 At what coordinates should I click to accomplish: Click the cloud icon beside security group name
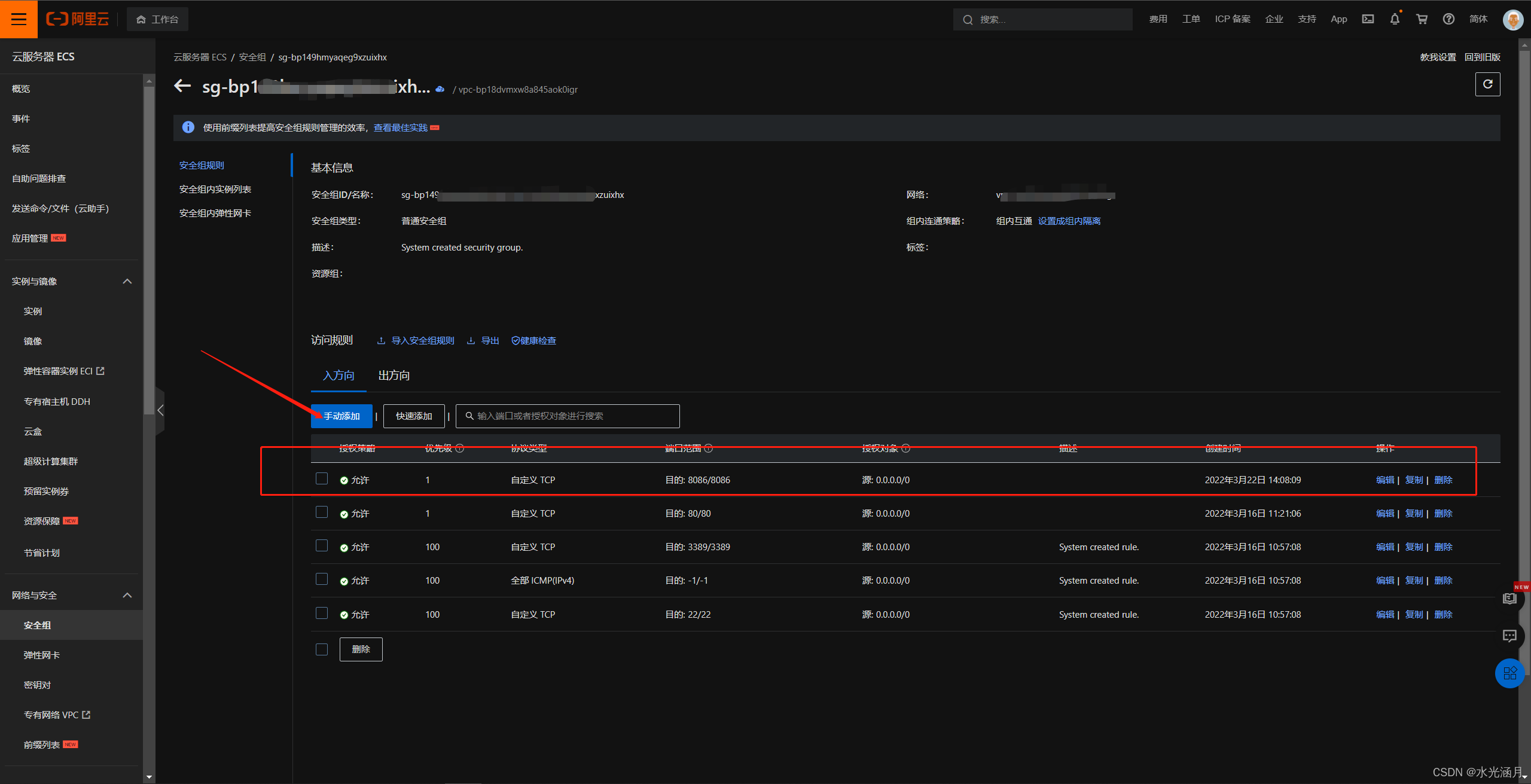coord(440,89)
